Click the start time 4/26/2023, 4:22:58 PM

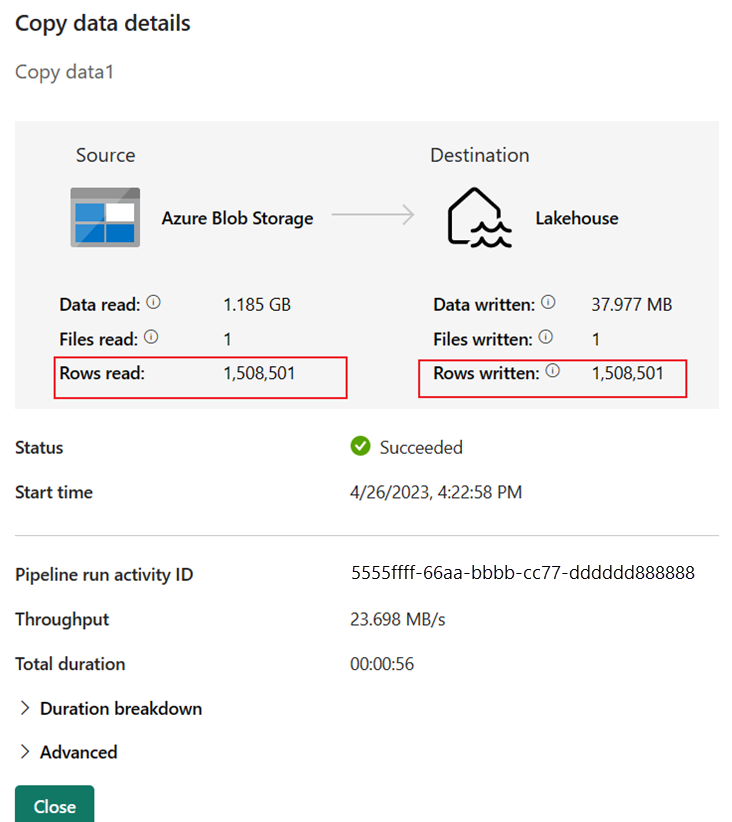[436, 492]
